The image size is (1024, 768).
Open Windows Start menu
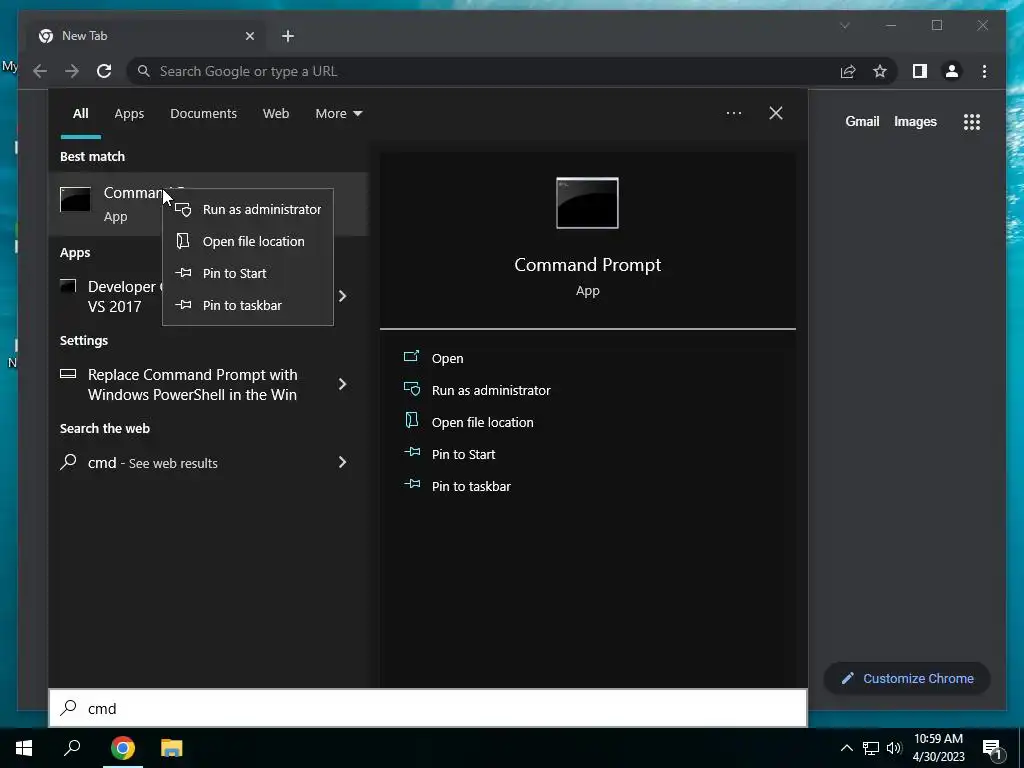[24, 748]
